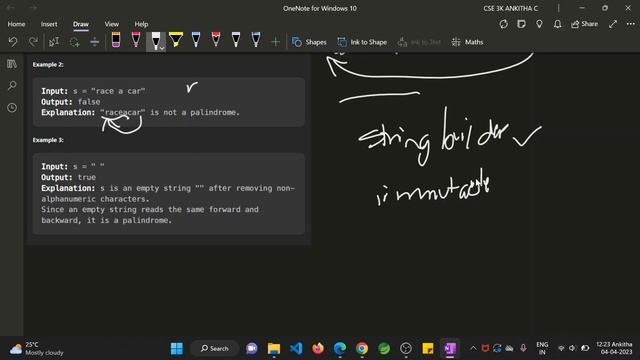Open clock and date flyout

click(614, 348)
